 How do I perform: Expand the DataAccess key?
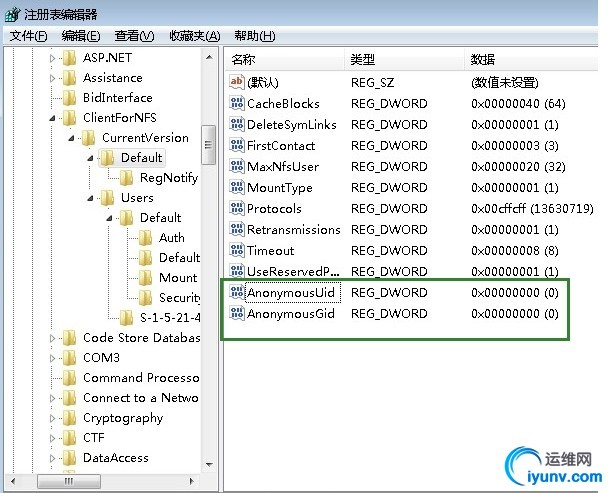coord(52,458)
